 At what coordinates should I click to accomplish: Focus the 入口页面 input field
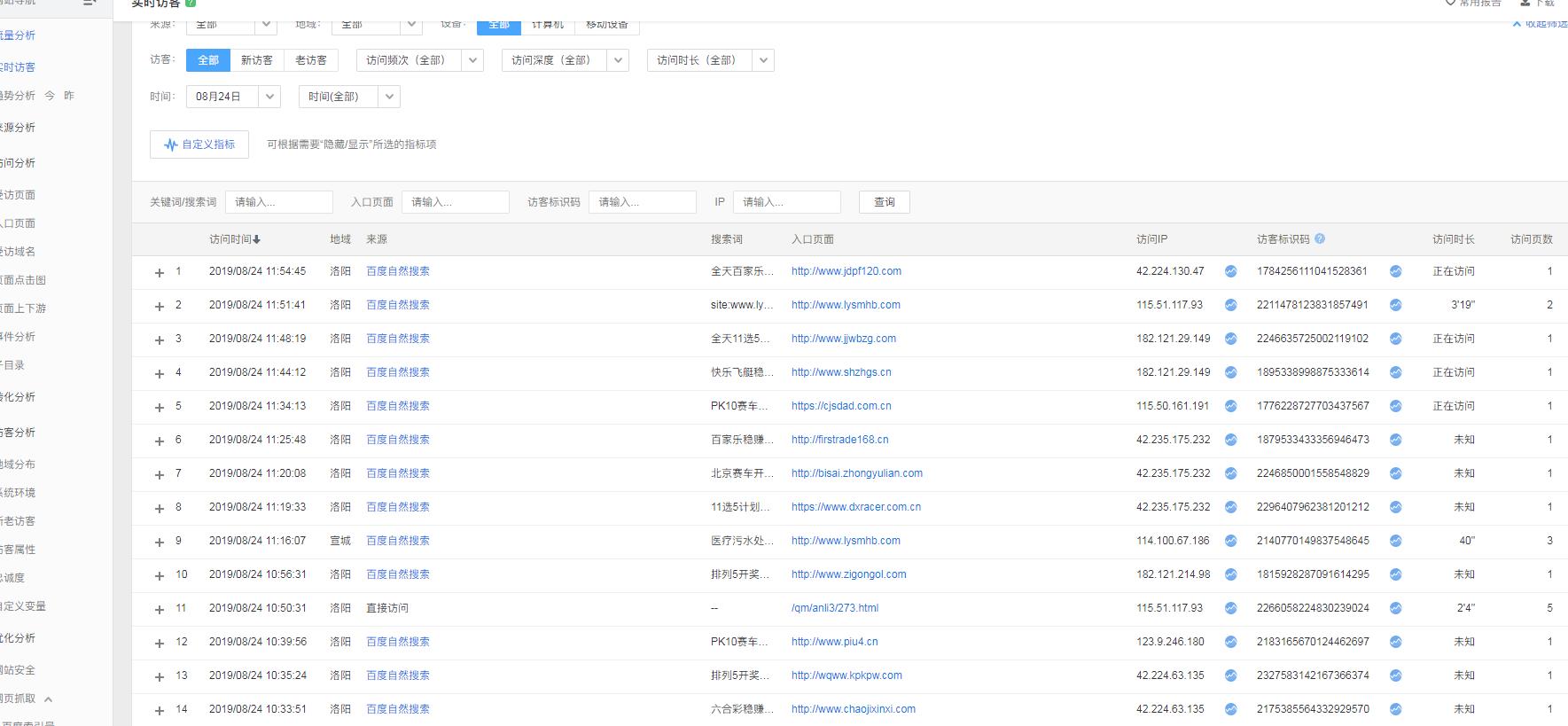456,202
